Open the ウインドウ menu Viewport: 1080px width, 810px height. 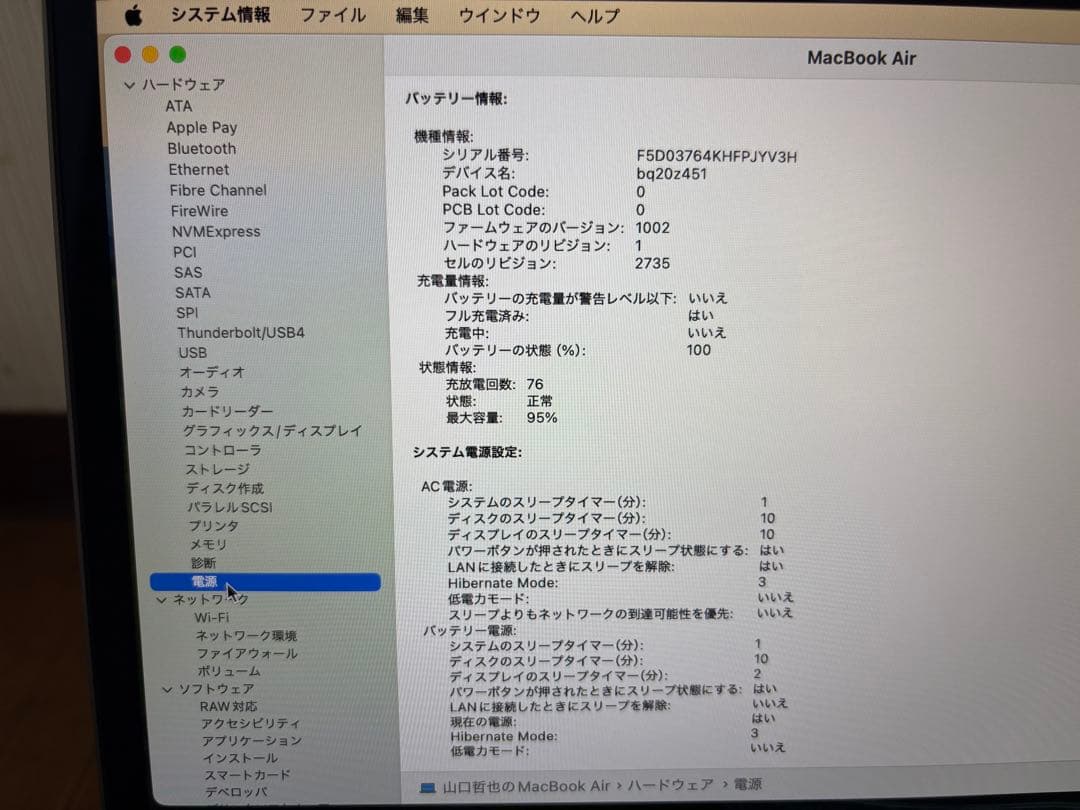[499, 16]
